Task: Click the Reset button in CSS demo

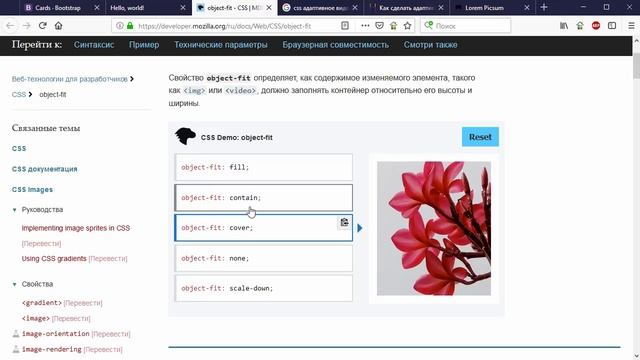Action: click(x=480, y=137)
